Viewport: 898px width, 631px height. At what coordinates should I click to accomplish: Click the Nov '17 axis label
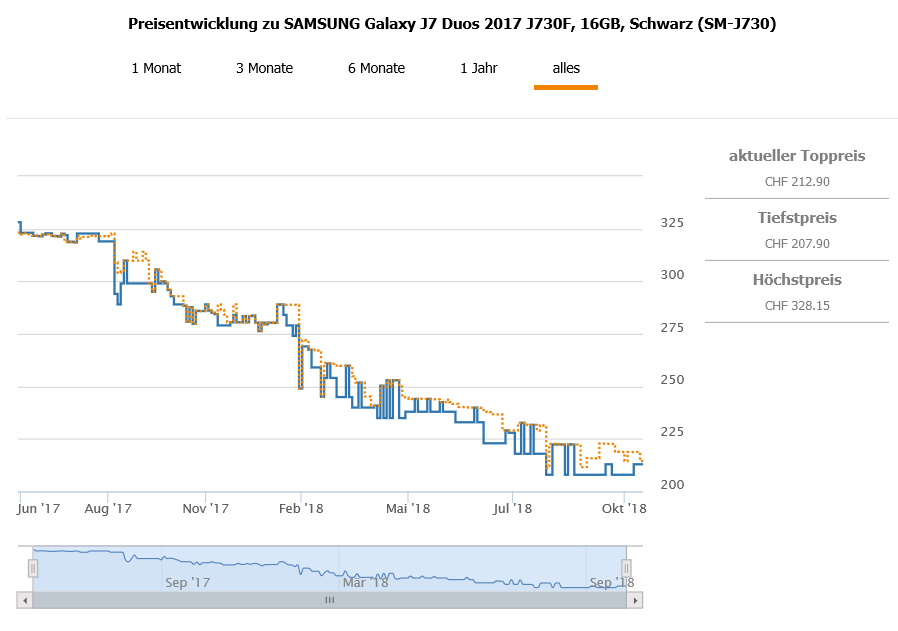pos(205,508)
